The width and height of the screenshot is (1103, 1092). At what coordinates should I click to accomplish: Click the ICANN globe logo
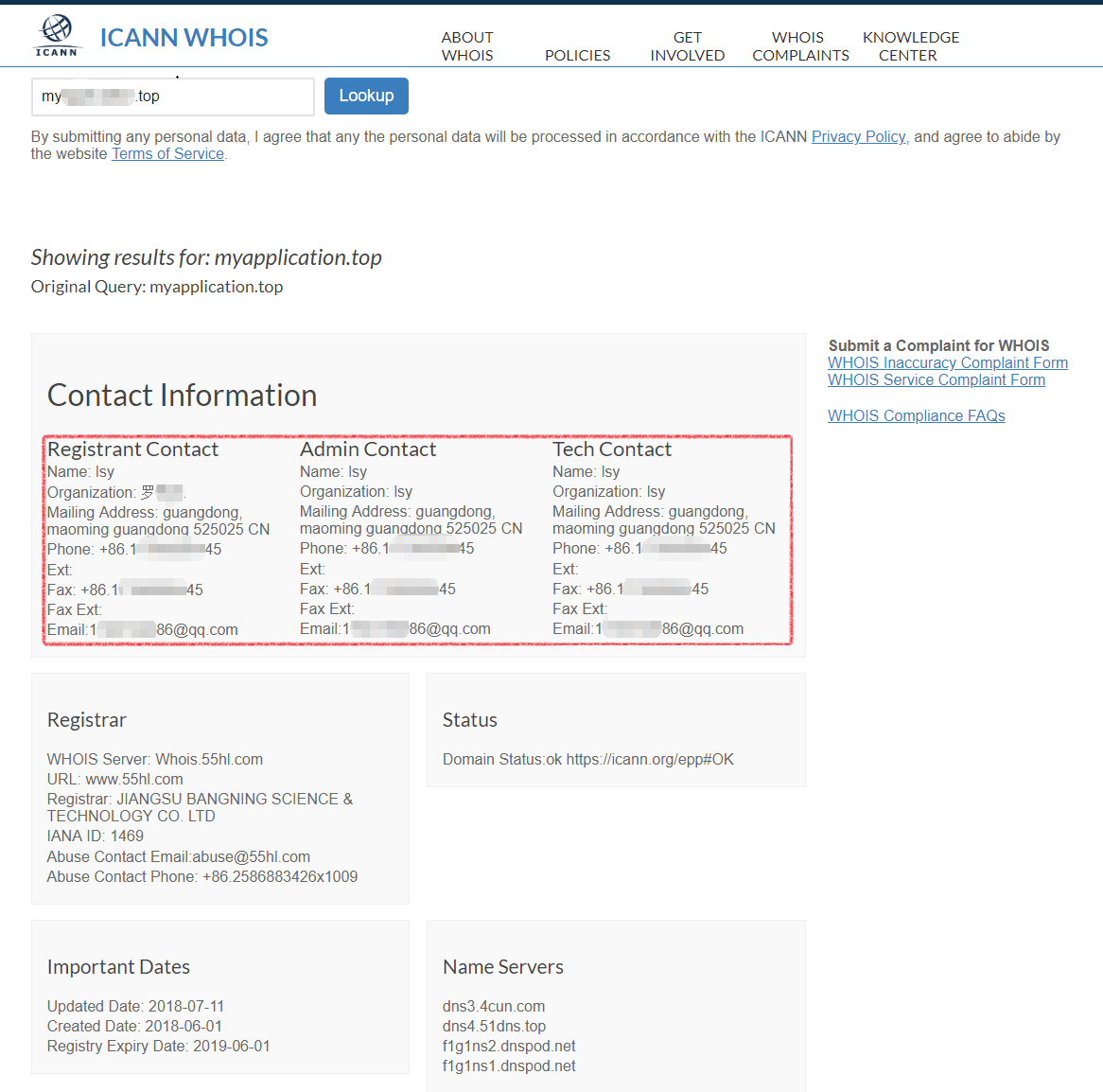(x=57, y=36)
